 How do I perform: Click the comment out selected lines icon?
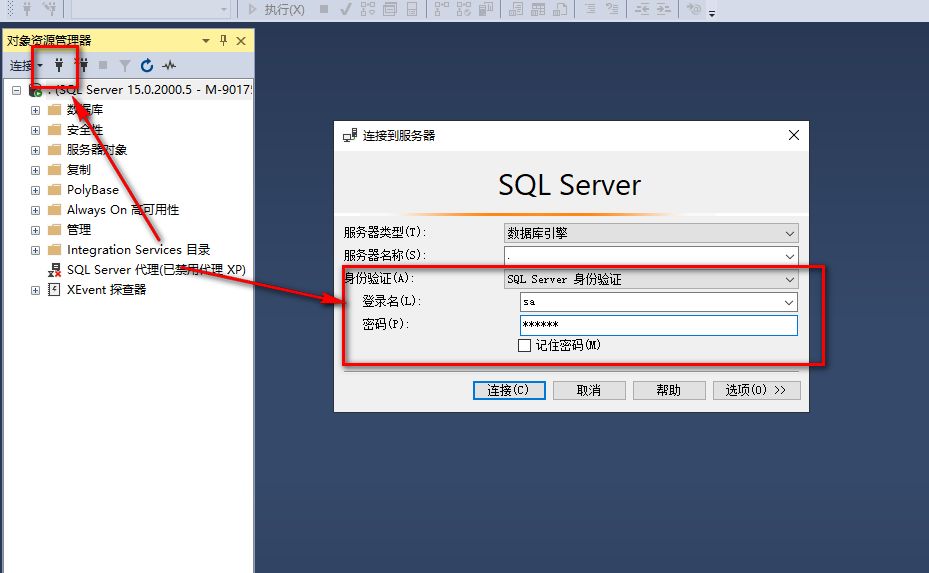[590, 9]
